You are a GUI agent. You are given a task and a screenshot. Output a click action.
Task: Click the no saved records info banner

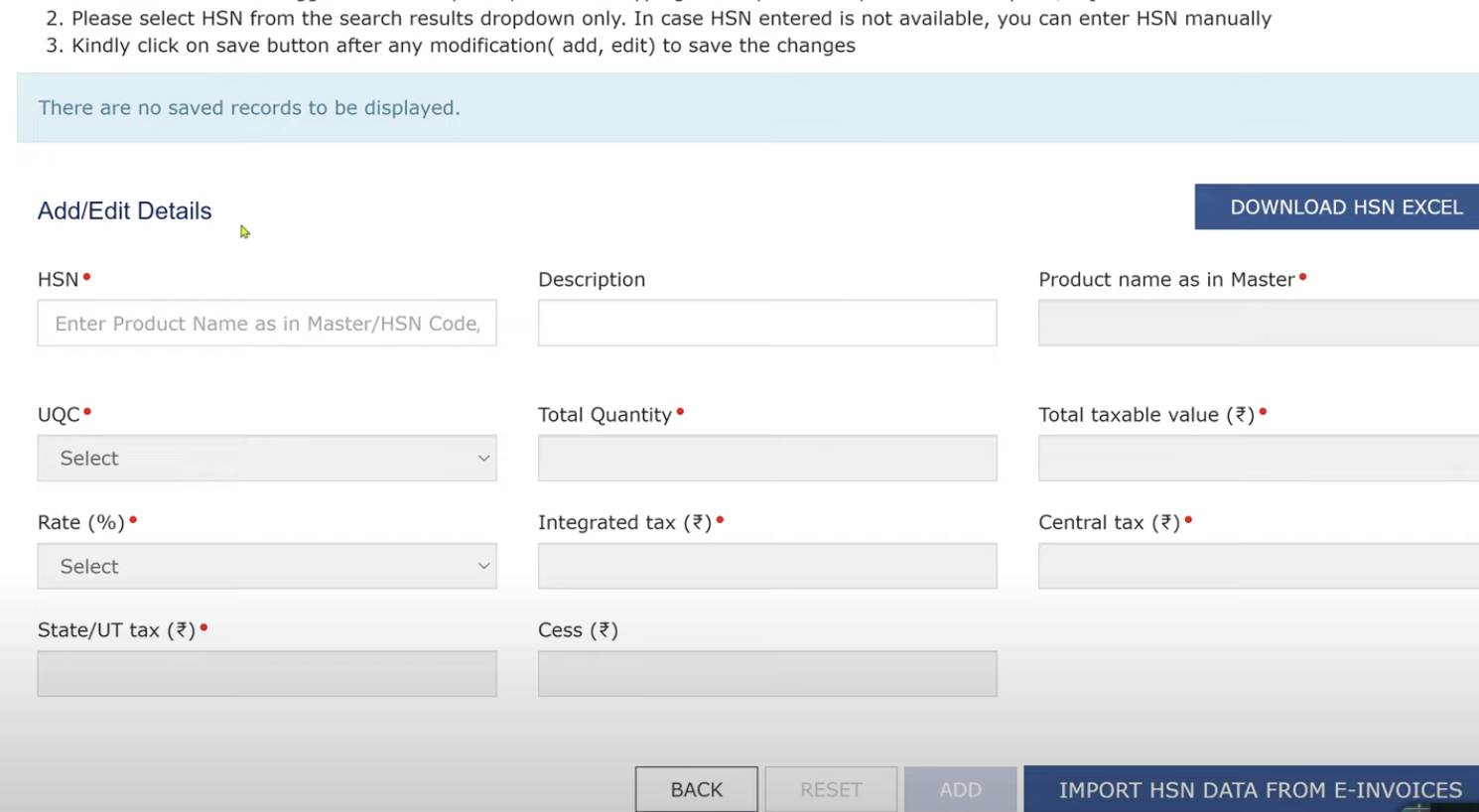pos(747,107)
